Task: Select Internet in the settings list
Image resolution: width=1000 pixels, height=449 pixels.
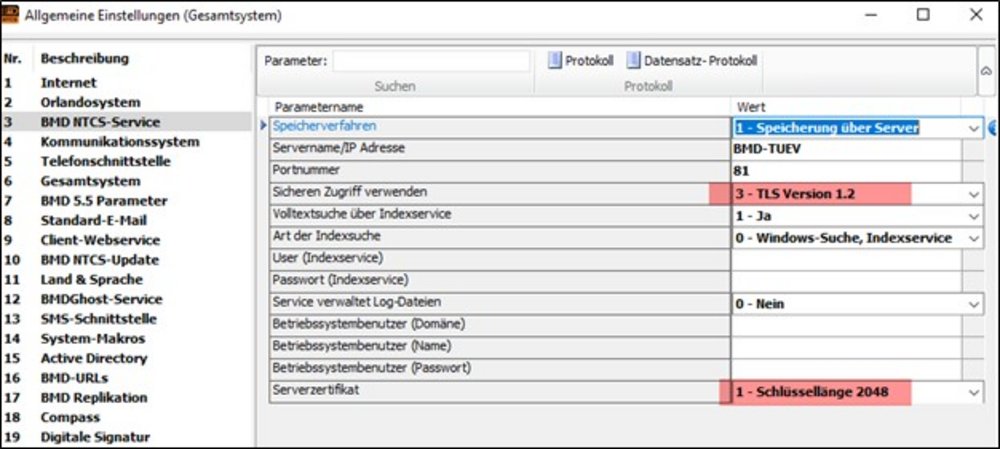Action: click(68, 83)
